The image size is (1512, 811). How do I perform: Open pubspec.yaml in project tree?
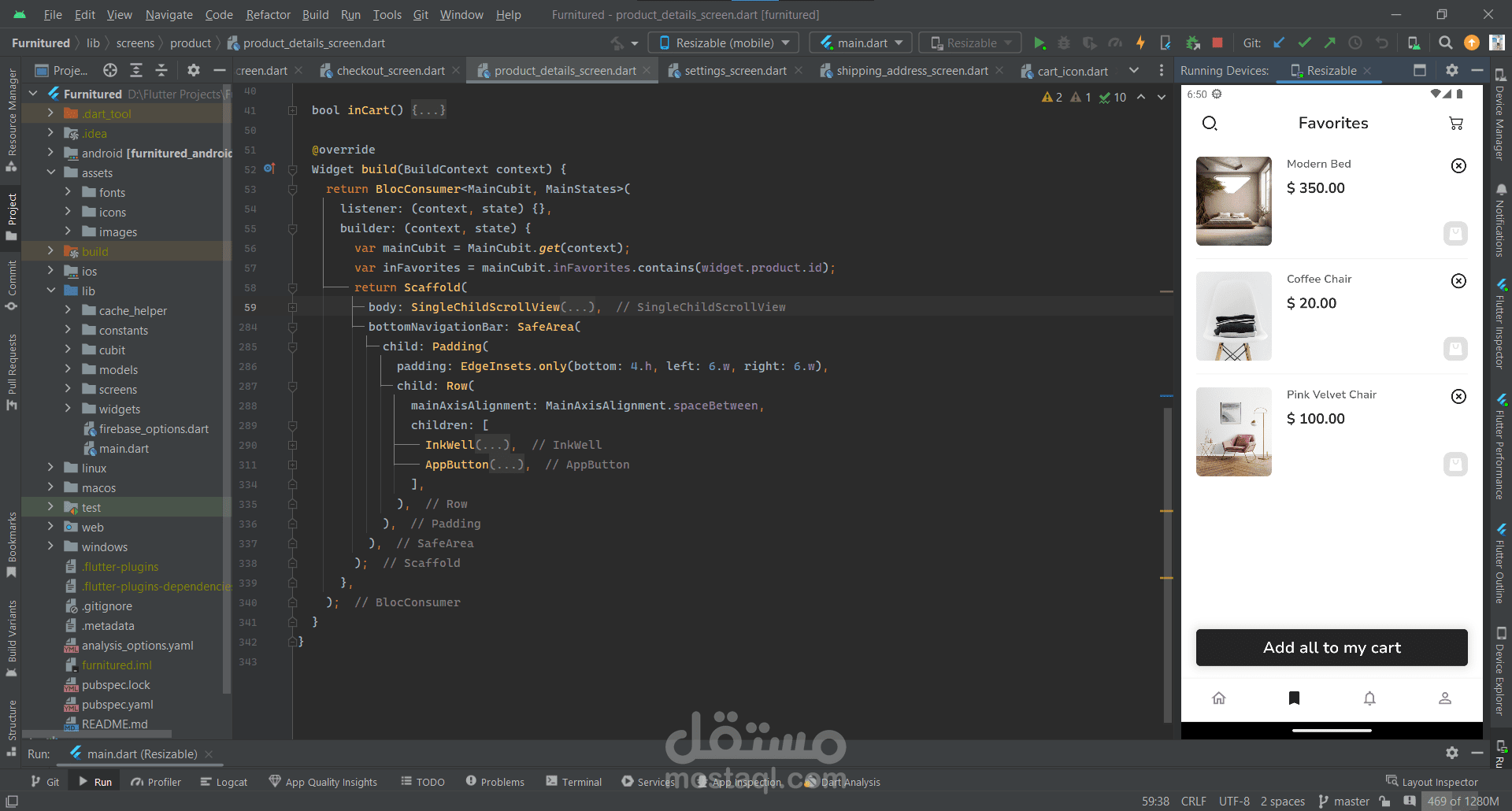[x=117, y=705]
